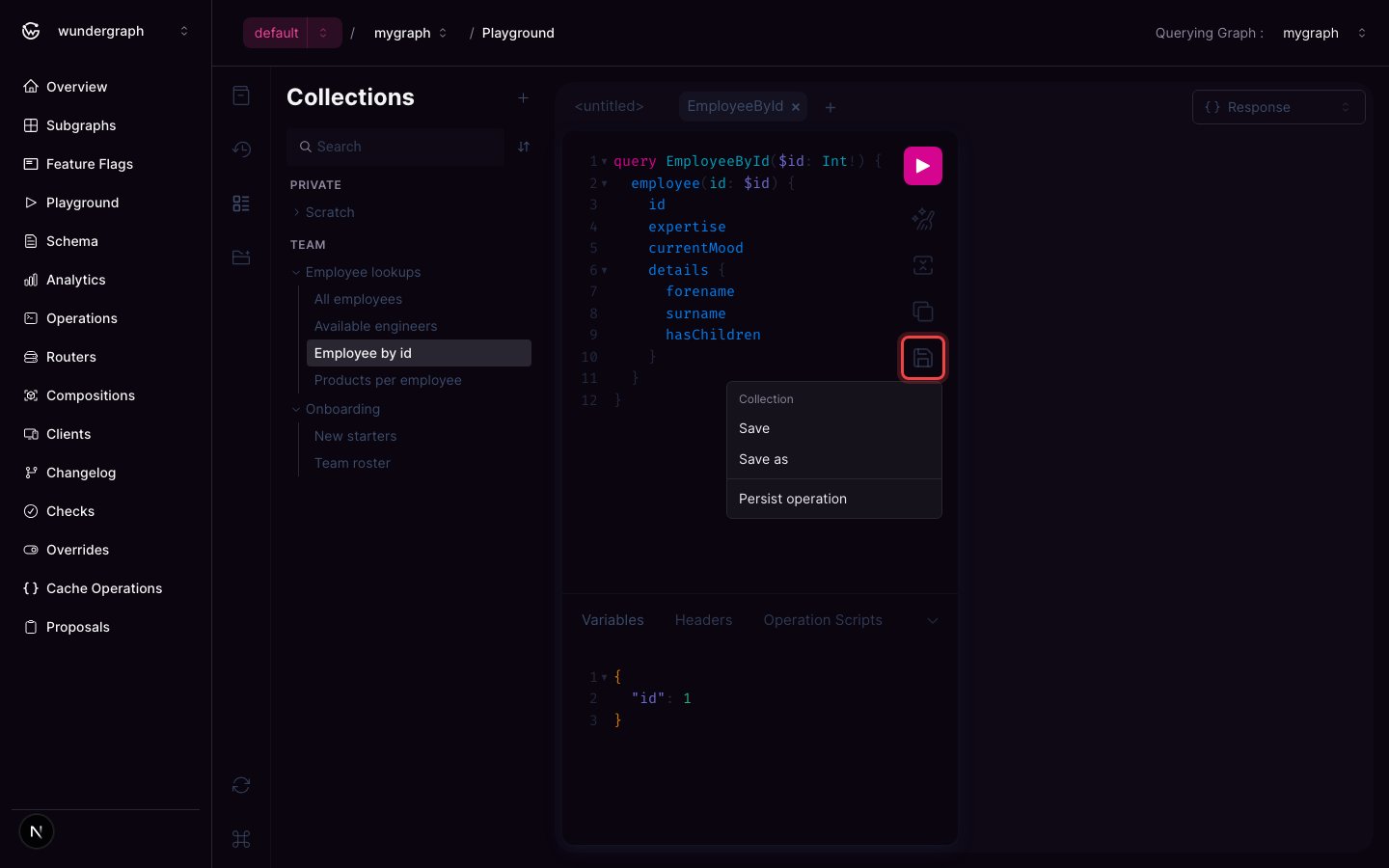Open the Team roster operation
Viewport: 1389px width, 868px height.
tap(419, 463)
